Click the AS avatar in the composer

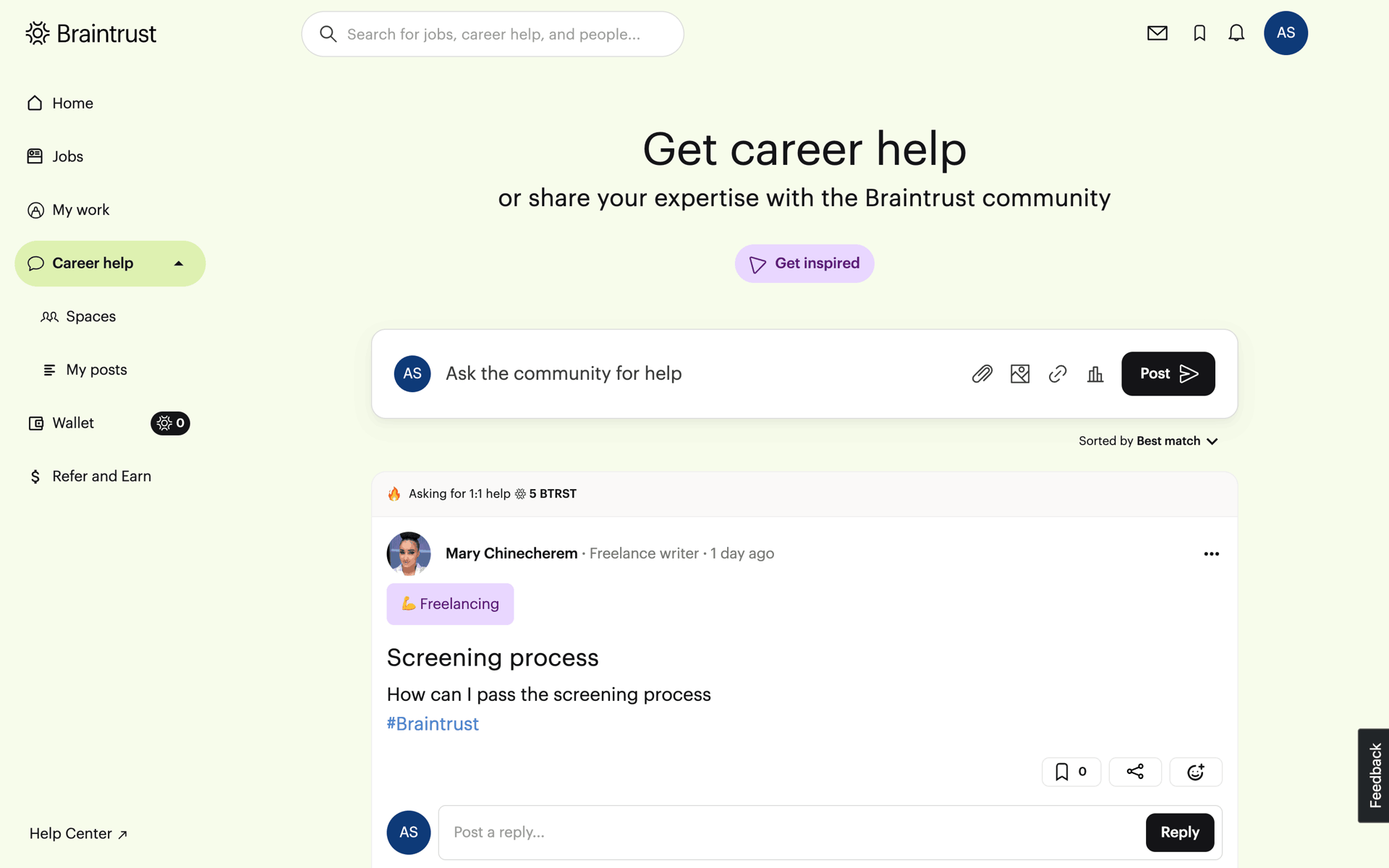412,374
